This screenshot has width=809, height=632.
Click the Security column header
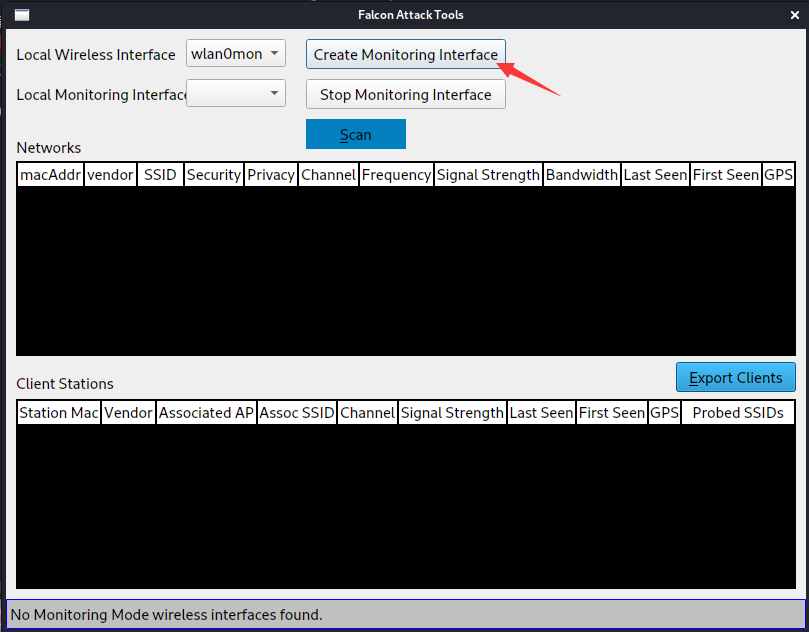pos(214,175)
